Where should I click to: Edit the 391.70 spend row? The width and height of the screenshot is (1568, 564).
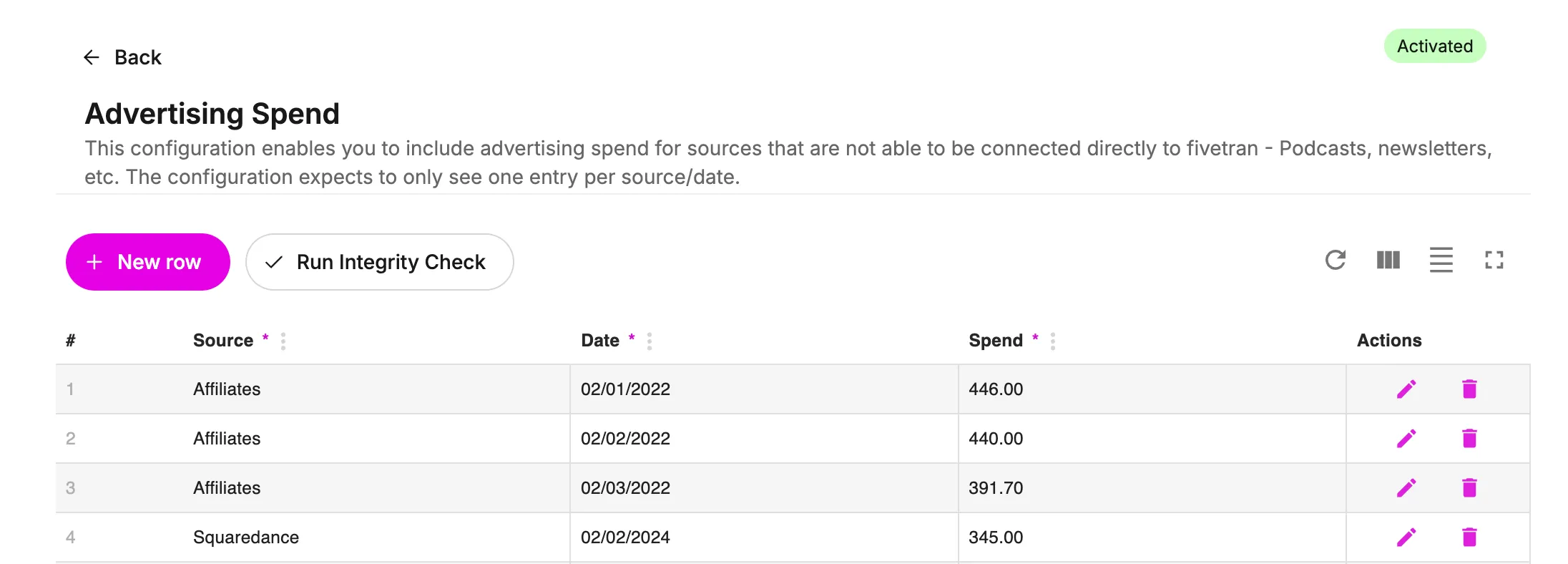1406,487
